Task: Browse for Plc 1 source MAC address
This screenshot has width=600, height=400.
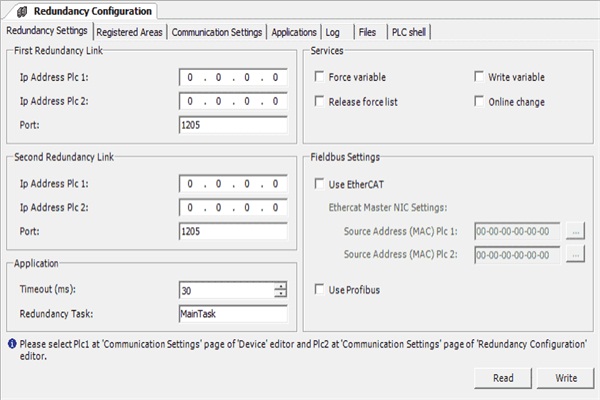Action: 574,229
